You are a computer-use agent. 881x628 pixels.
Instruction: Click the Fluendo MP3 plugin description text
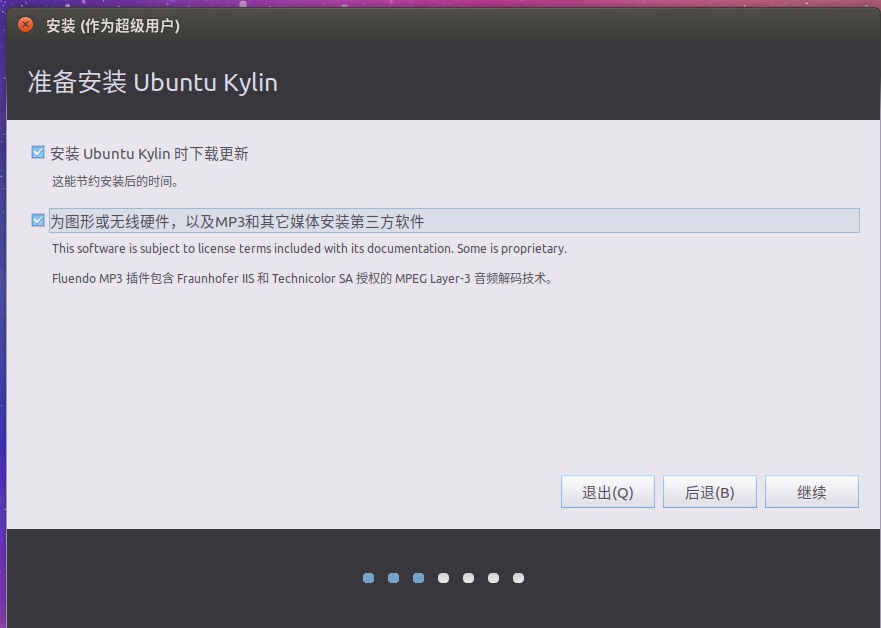click(x=302, y=278)
